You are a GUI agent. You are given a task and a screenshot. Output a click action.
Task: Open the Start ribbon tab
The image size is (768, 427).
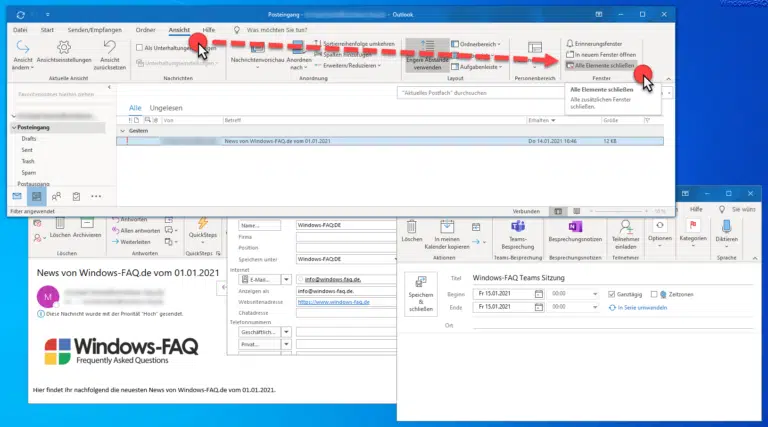(x=47, y=30)
